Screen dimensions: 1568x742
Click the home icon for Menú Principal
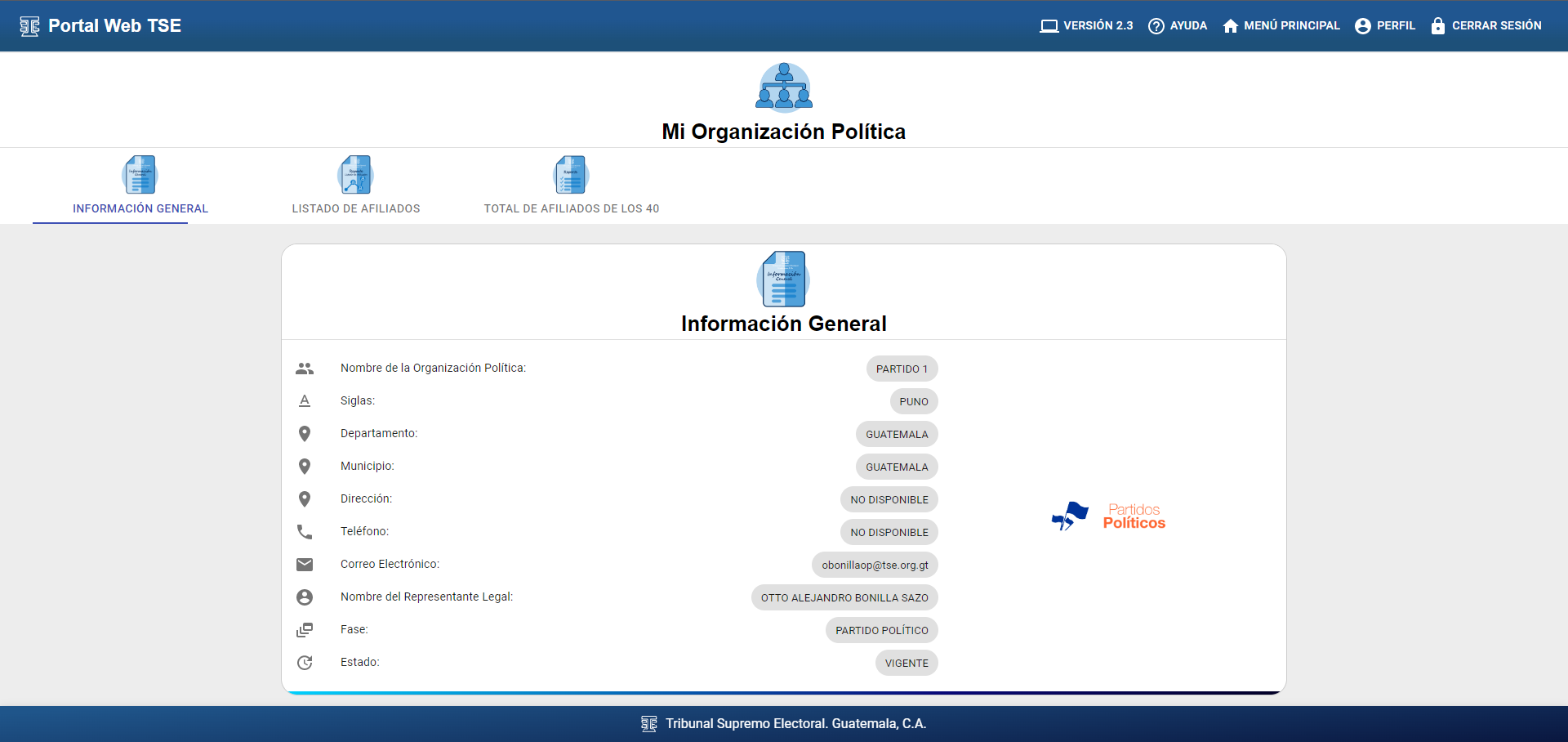tap(1230, 26)
